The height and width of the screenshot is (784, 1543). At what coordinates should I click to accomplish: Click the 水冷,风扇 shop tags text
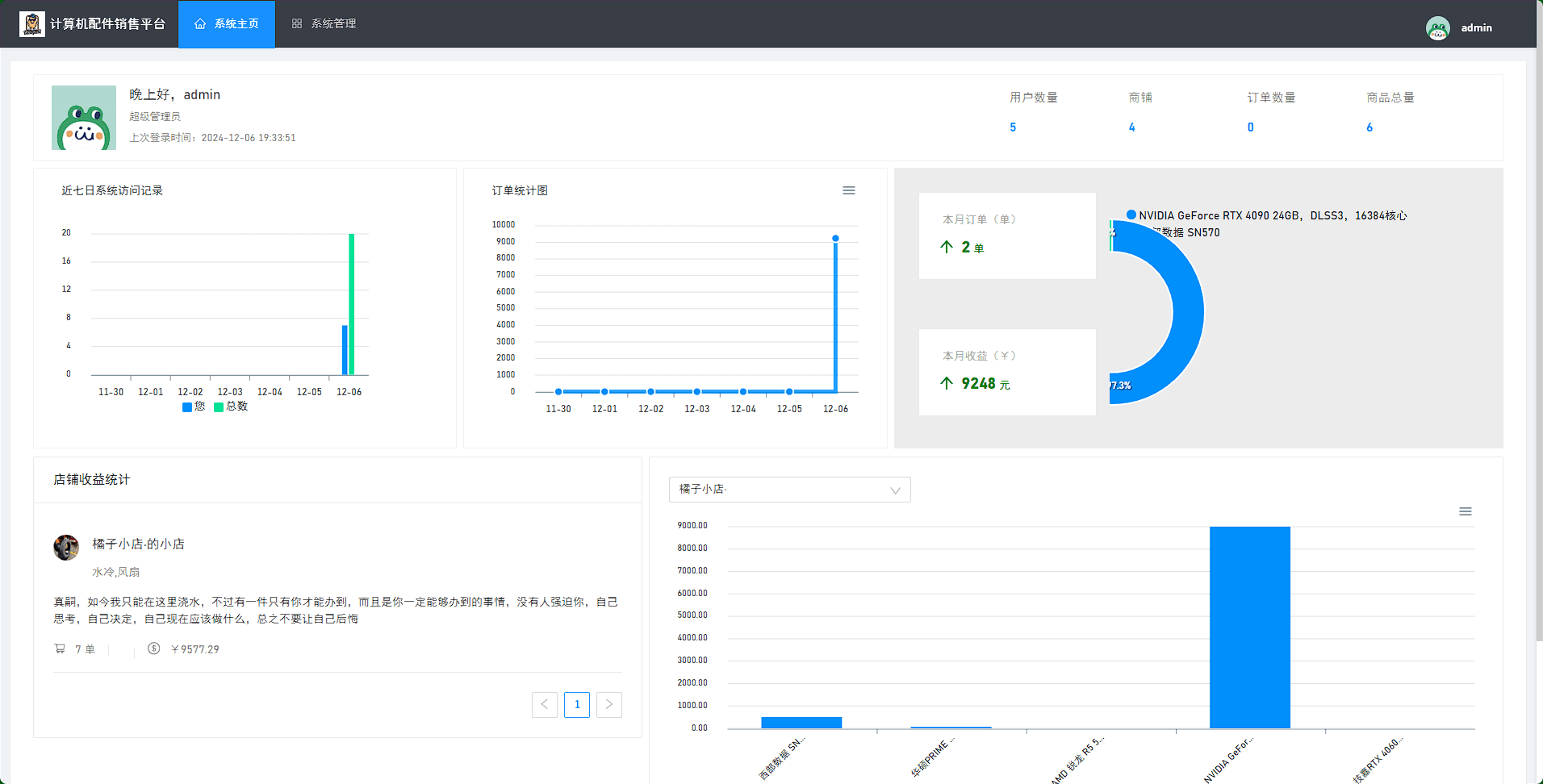(116, 572)
